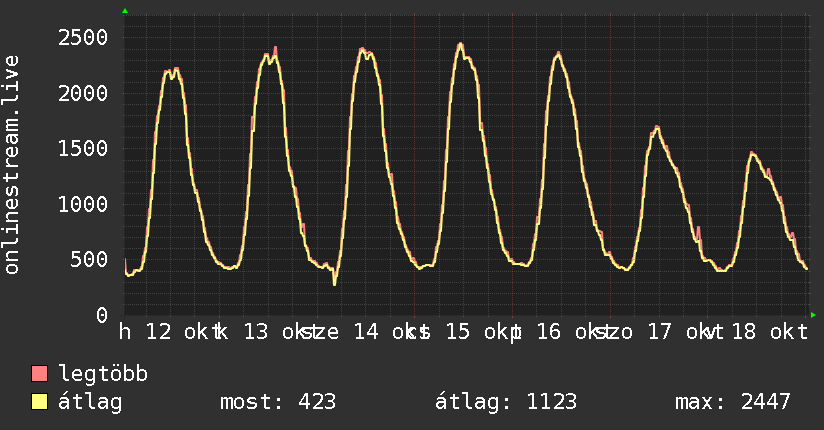Click the 2000 y-axis label
824x430 pixels.
pos(83,94)
